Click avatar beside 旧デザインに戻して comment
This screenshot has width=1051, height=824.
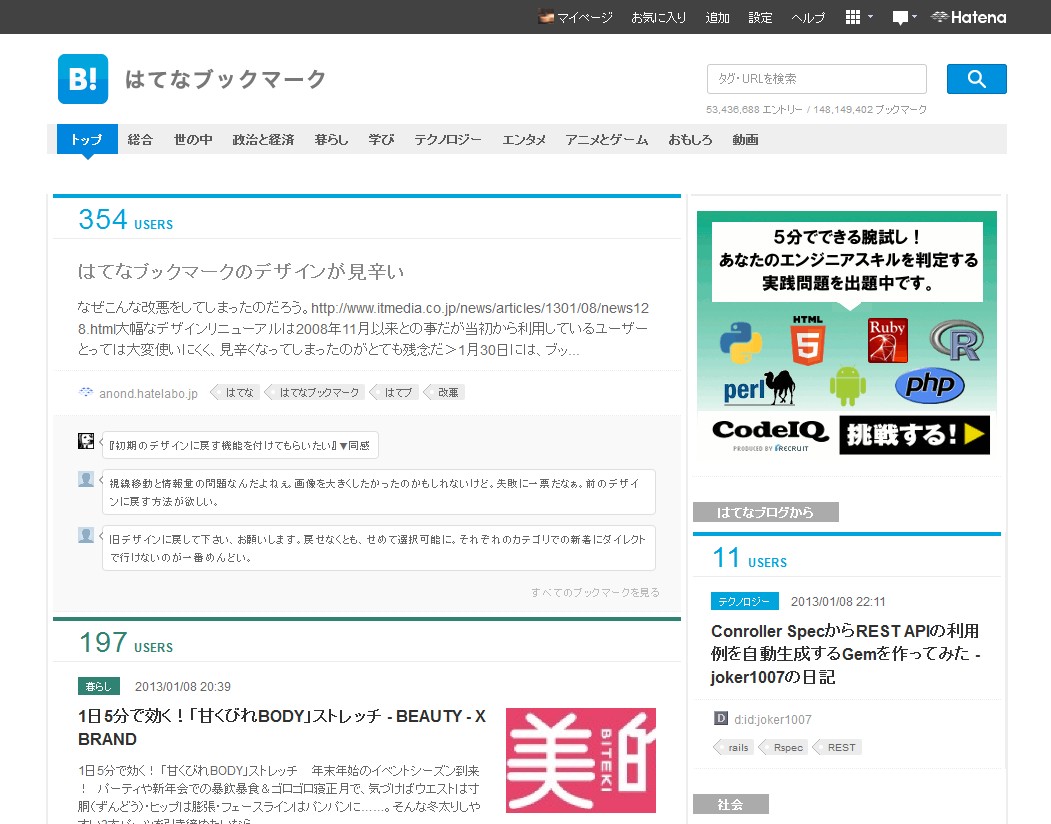pos(86,535)
